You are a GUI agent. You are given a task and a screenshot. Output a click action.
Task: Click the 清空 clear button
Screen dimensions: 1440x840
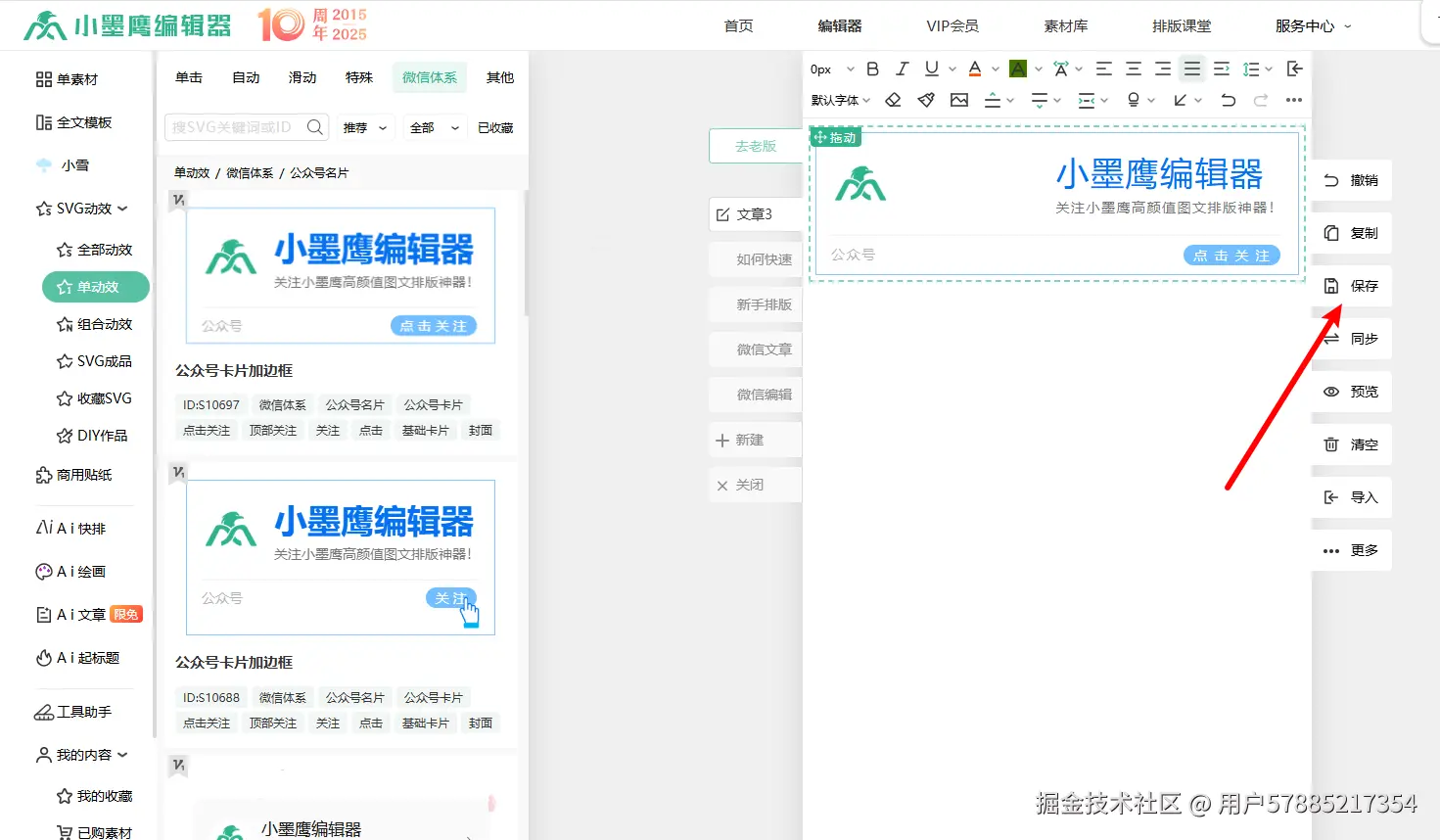pos(1351,444)
